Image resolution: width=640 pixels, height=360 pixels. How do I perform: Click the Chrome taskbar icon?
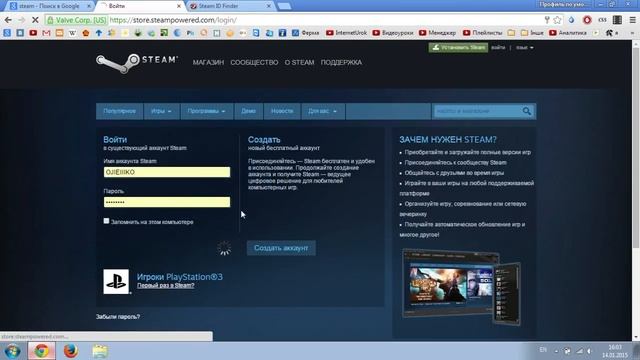(41, 351)
